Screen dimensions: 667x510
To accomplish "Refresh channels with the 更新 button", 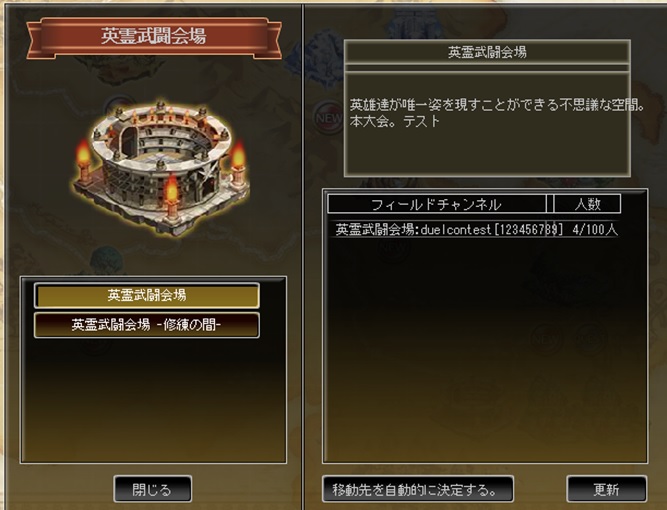I will coord(607,489).
